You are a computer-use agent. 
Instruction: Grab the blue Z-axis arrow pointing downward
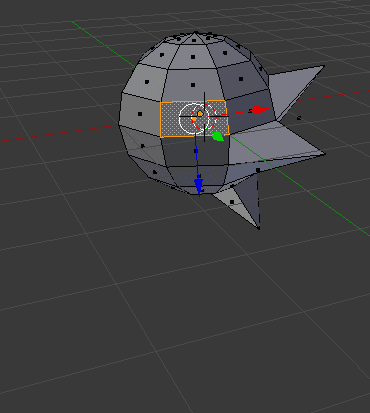(x=199, y=186)
